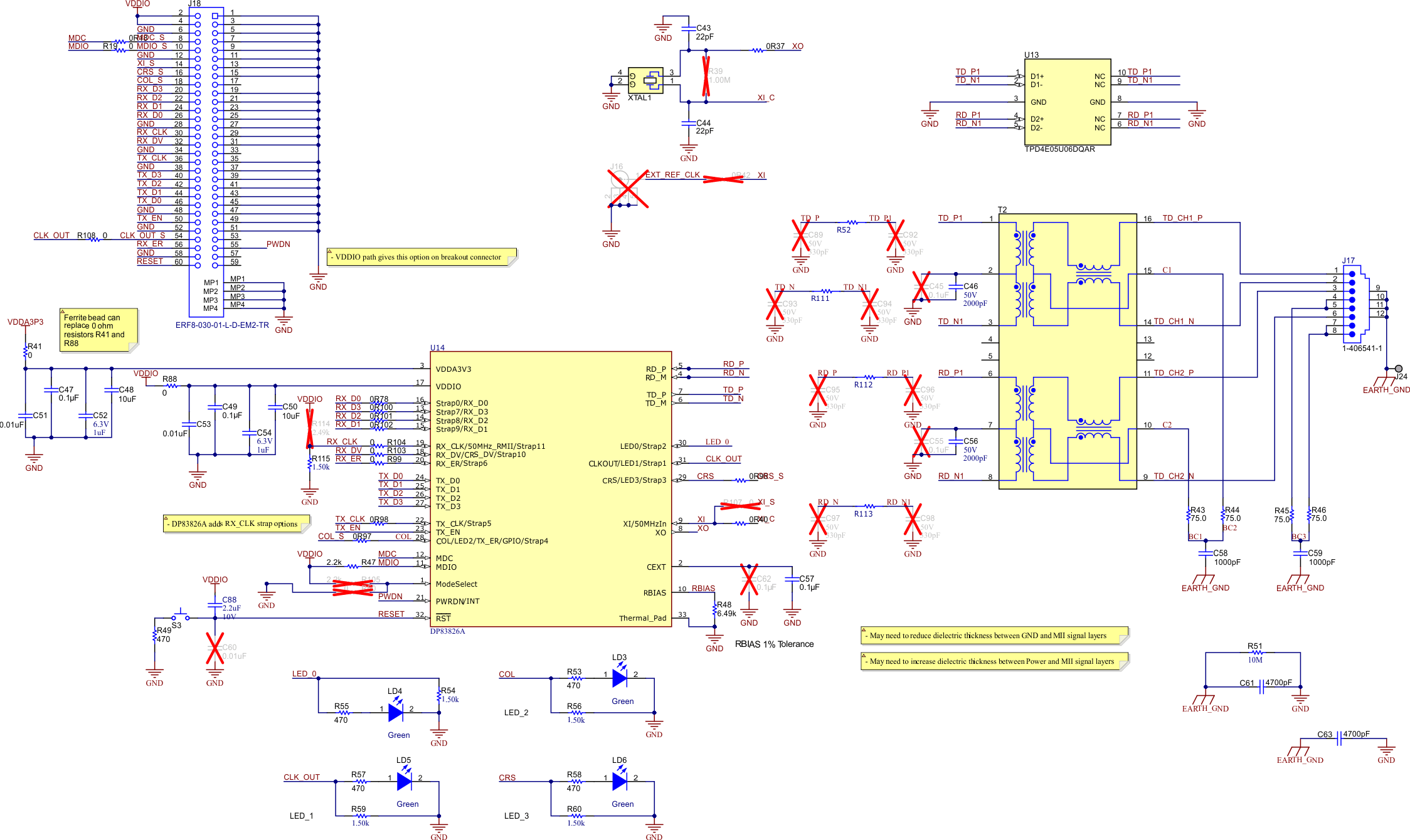This screenshot has width=1410, height=840.
Task: Select resistor R48 6.49k
Action: pos(714,610)
